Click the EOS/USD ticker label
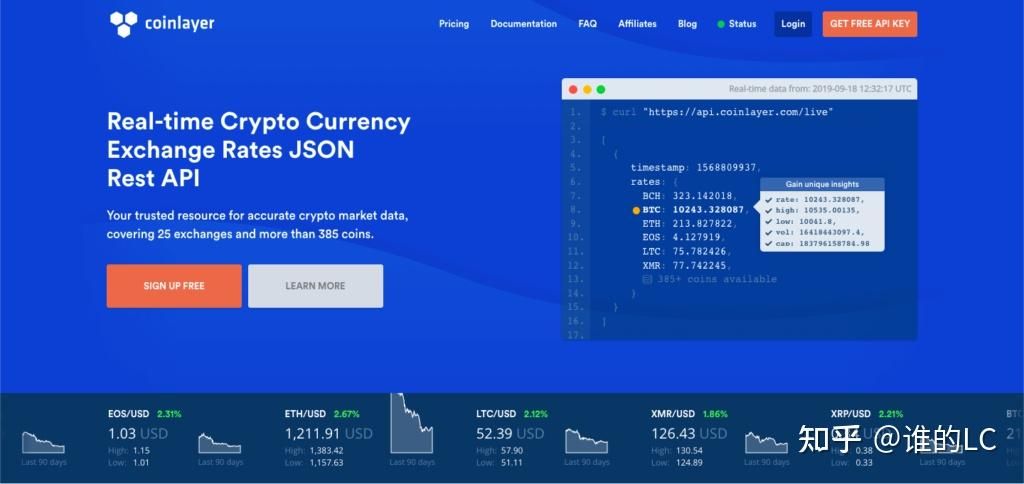 [129, 414]
